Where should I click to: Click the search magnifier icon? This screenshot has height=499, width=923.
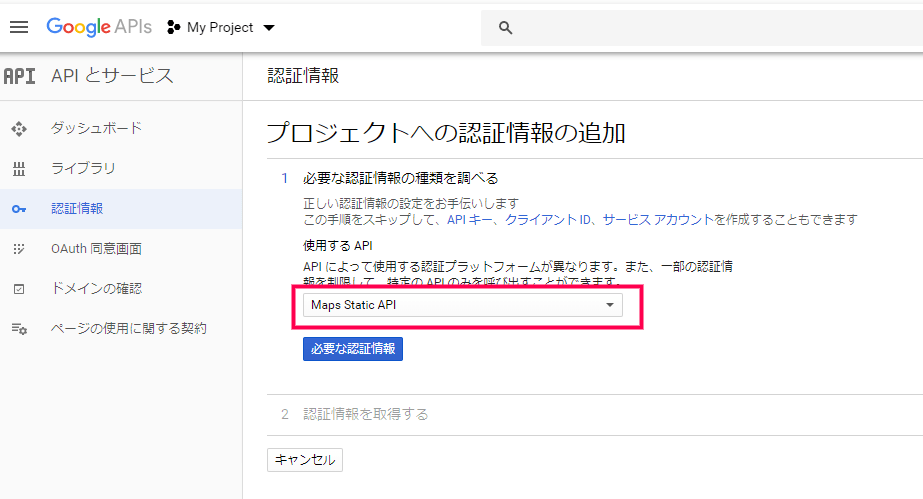[505, 28]
